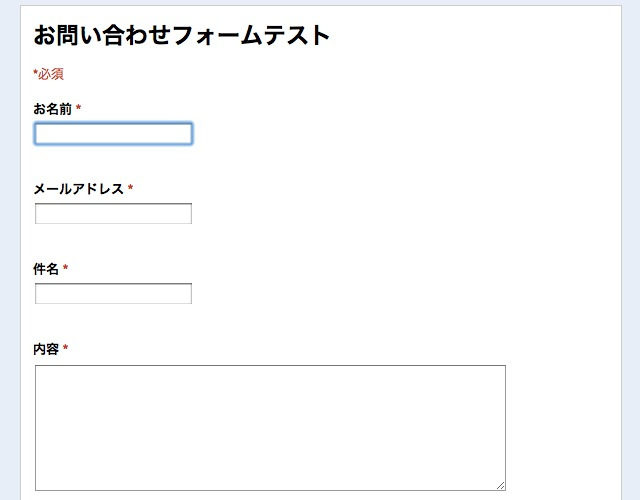The height and width of the screenshot is (500, 640).
Task: Click the お名前 field label
Action: pos(52,109)
